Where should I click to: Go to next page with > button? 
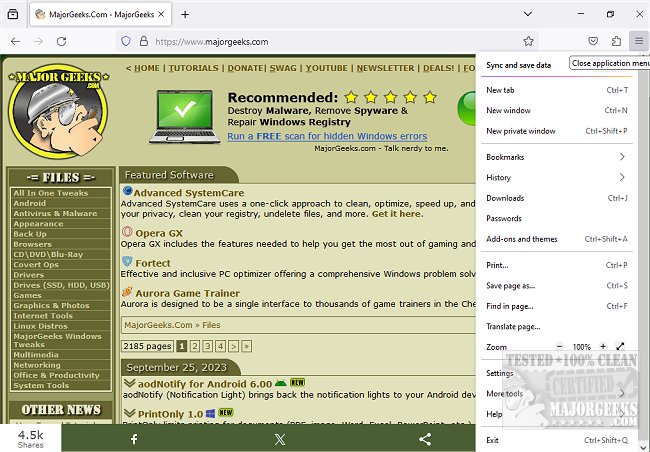pos(234,346)
